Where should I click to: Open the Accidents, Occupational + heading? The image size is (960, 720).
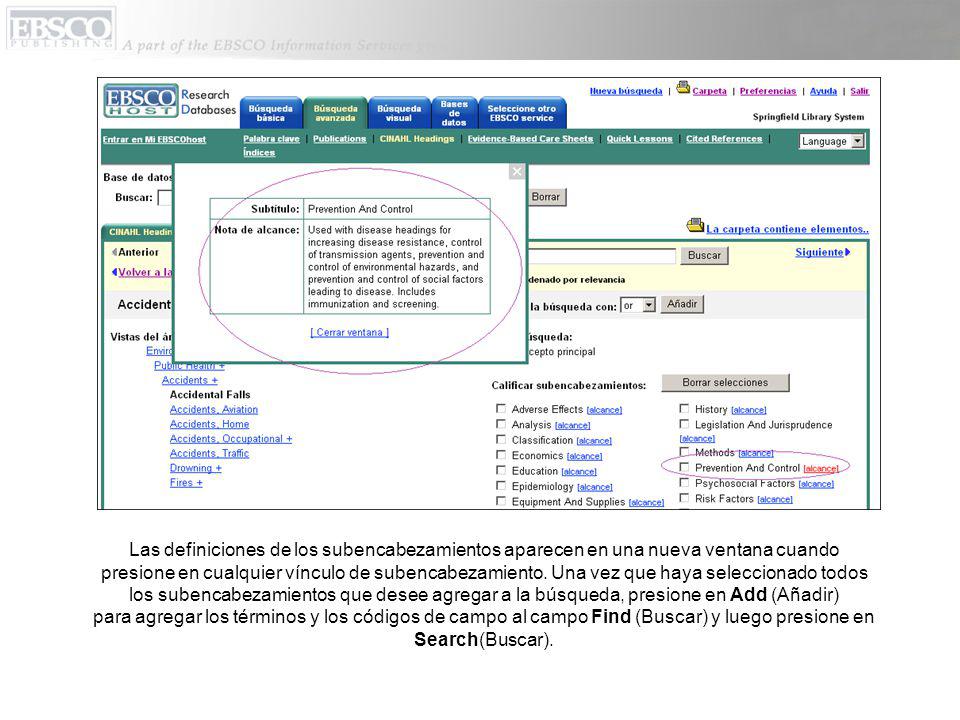231,439
